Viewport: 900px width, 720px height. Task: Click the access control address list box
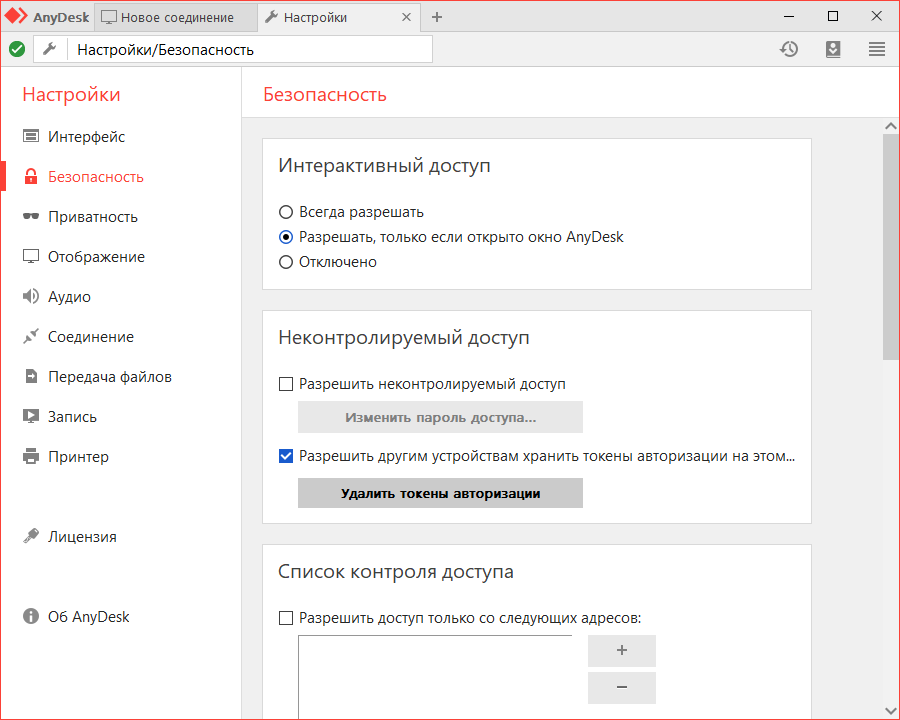435,677
